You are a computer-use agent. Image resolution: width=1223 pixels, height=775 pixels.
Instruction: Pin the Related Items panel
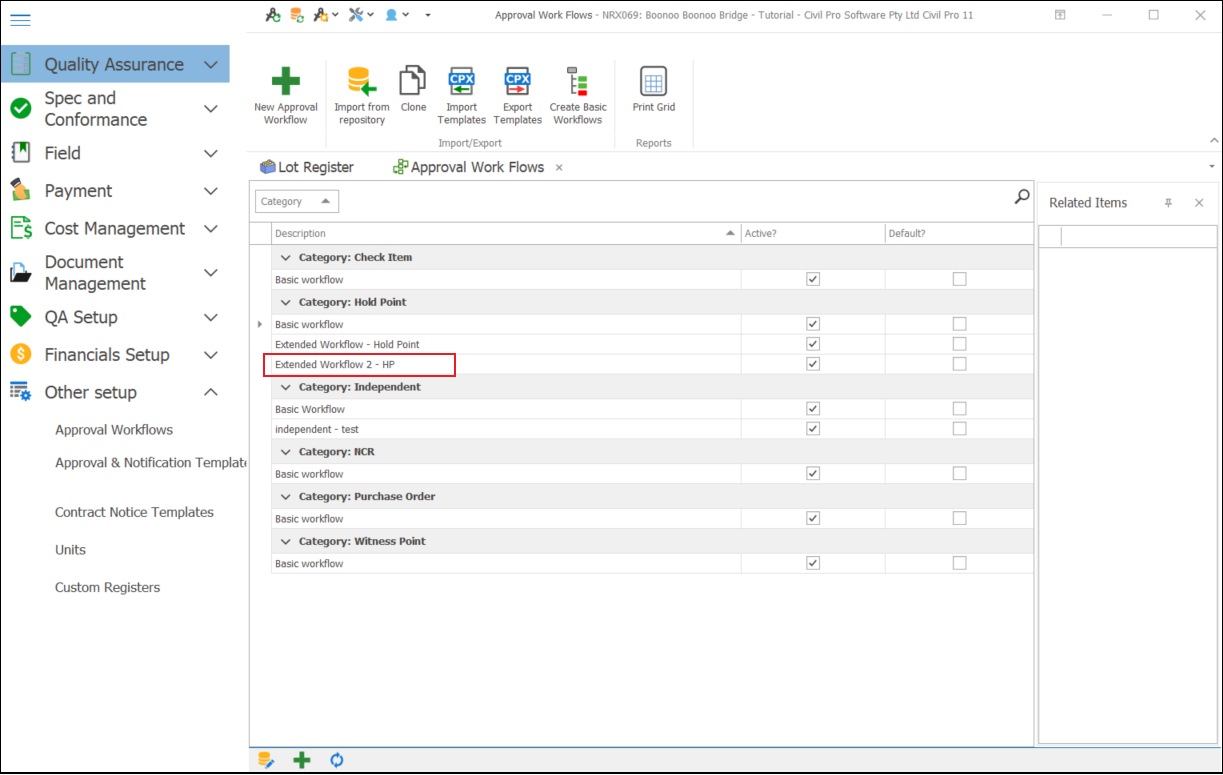tap(1168, 203)
